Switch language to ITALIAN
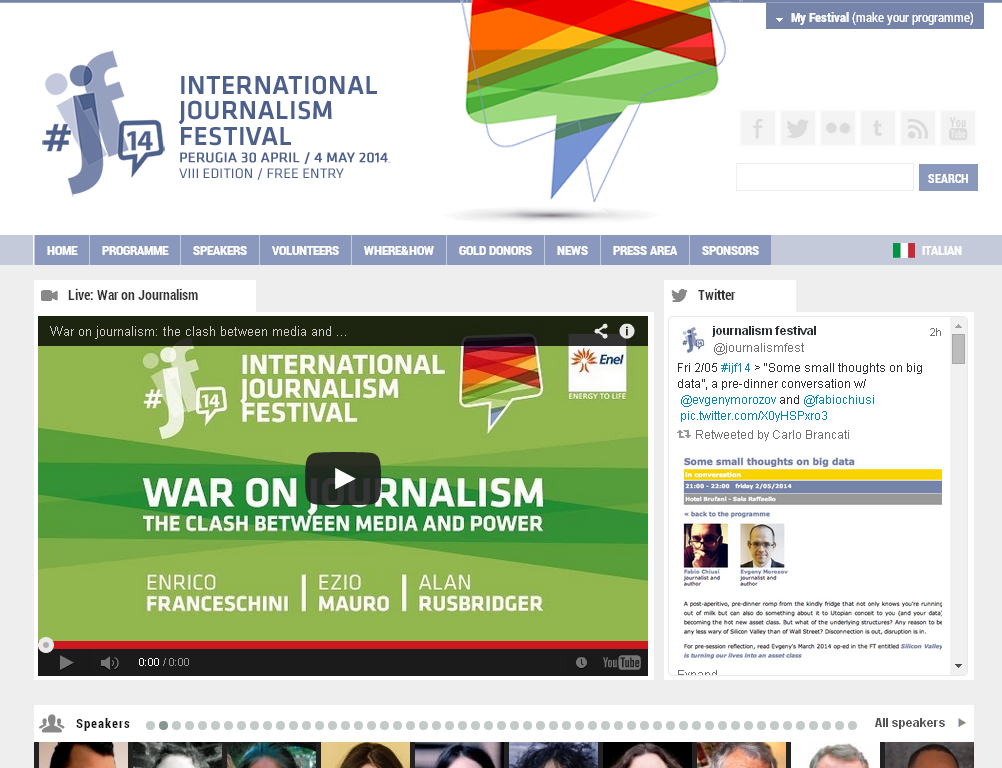The image size is (1002, 768). coord(941,250)
